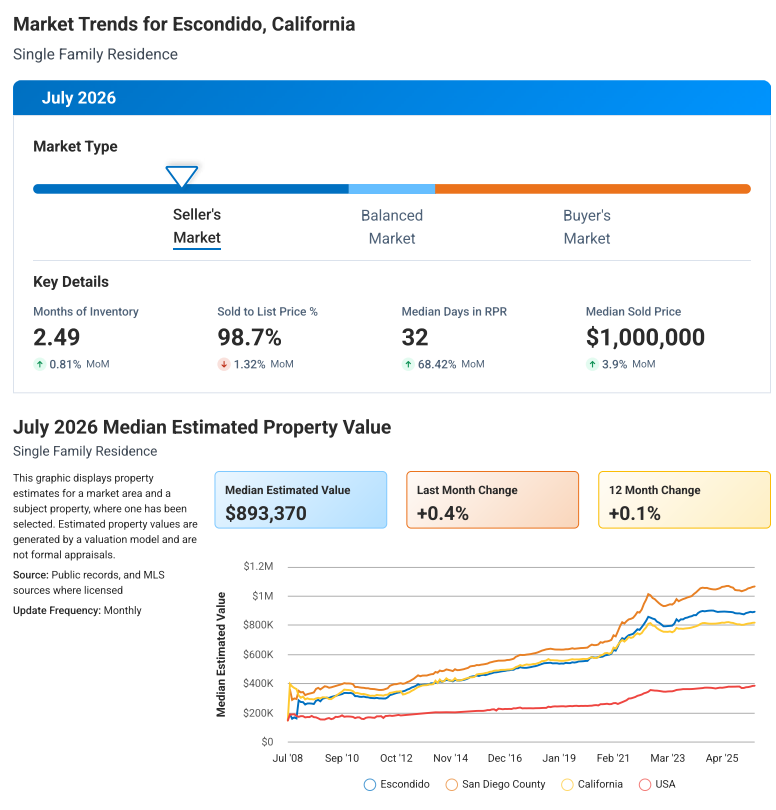Click the $1M y-axis label
Screen dimensions: 776x810
click(262, 596)
